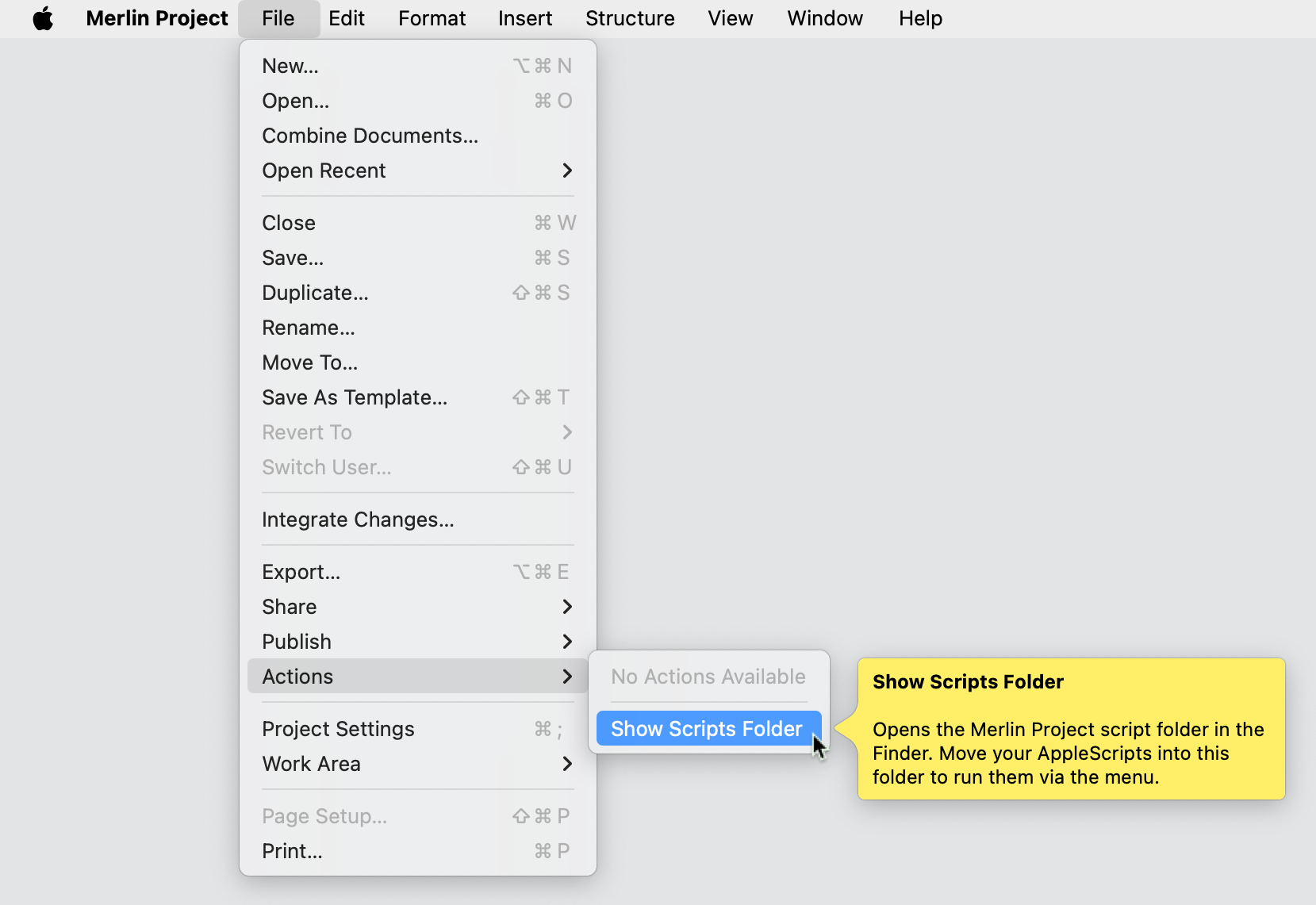Expand the Publish submenu
1316x905 pixels.
point(418,642)
